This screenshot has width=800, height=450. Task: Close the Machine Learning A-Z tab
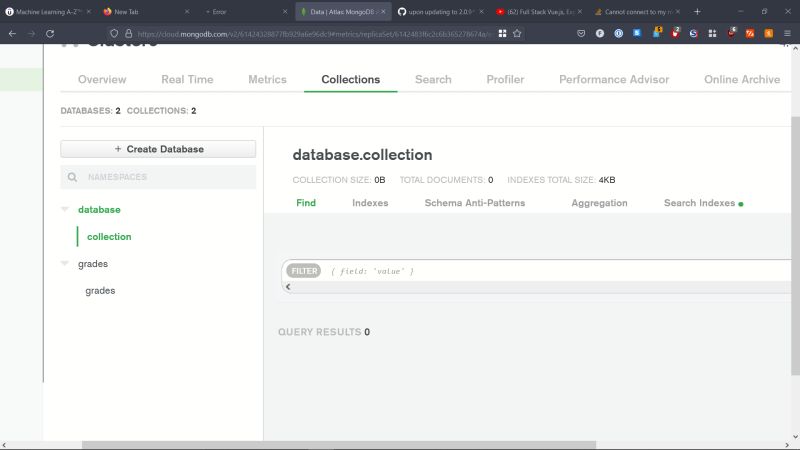coord(88,11)
